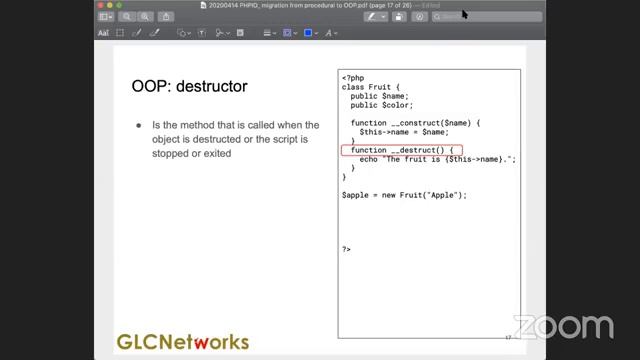Click the 'function __destruct()' code line
This screenshot has height=360, width=640.
(402, 150)
